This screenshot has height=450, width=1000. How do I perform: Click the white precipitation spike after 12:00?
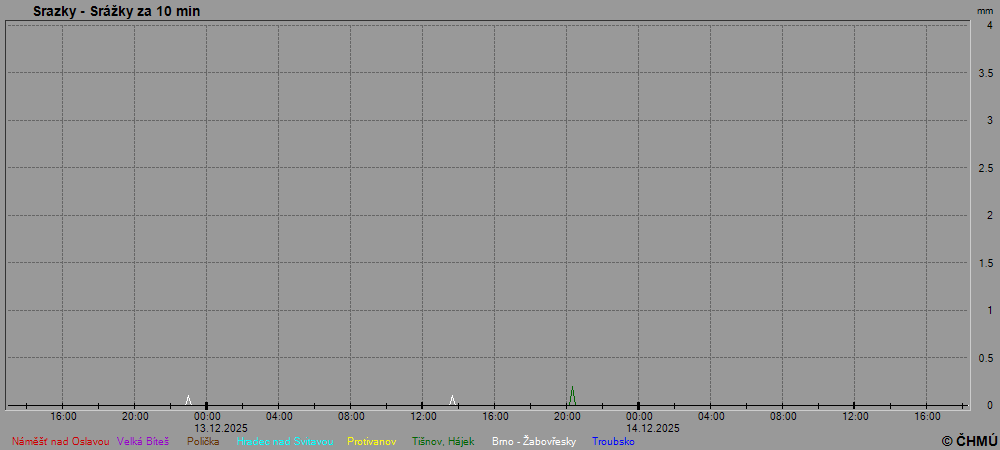(x=452, y=400)
